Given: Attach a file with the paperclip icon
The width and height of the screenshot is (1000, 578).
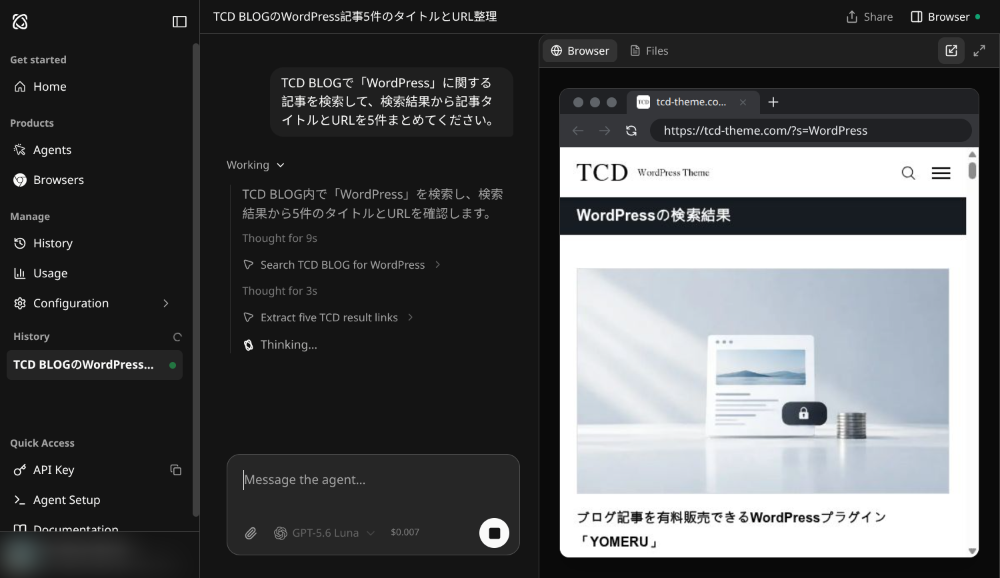Looking at the screenshot, I should point(251,533).
